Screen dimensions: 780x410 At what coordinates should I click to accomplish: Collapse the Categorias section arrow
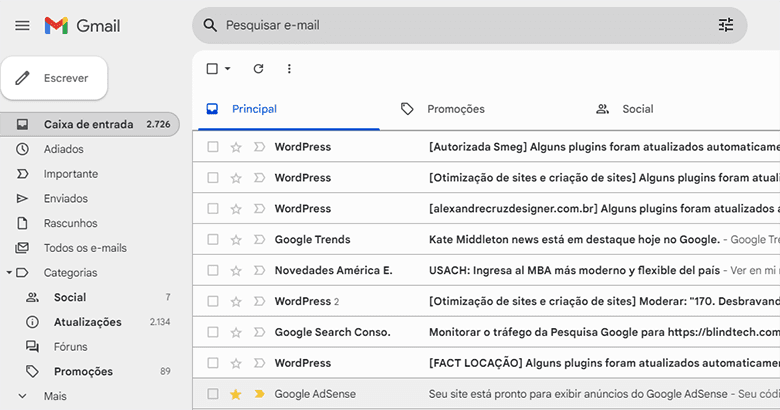[x=9, y=273]
